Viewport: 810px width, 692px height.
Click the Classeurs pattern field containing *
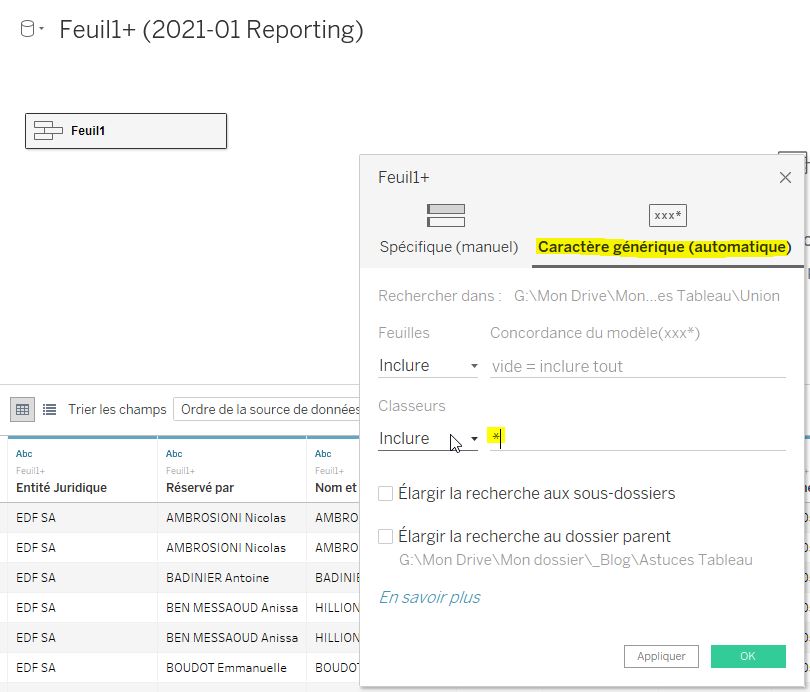637,438
